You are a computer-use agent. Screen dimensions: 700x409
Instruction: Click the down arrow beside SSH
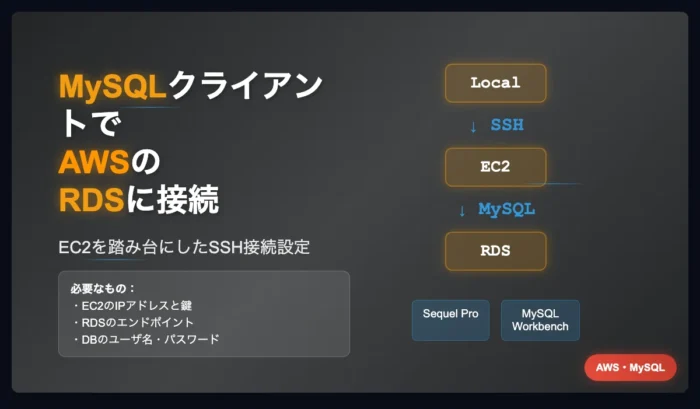point(473,127)
